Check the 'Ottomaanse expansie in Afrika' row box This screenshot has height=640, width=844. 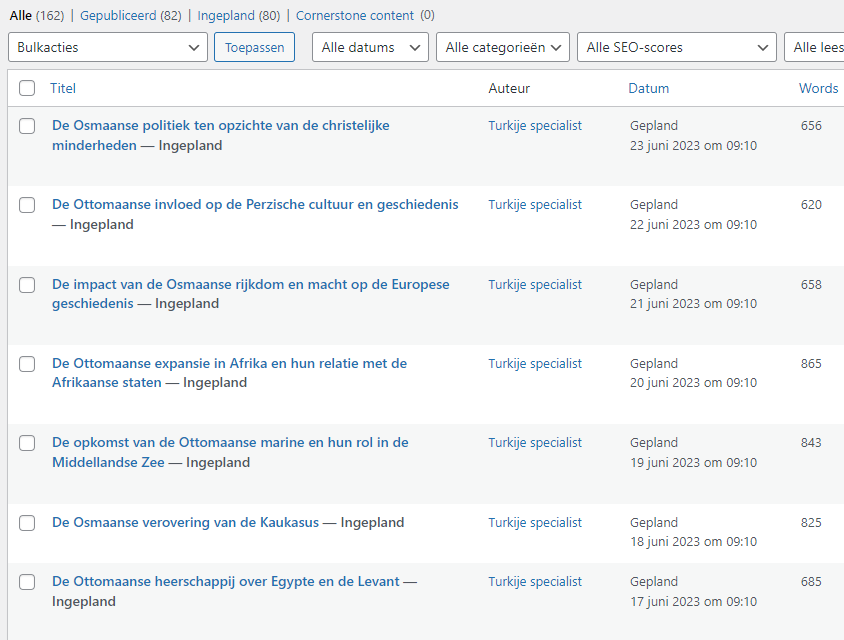[27, 364]
